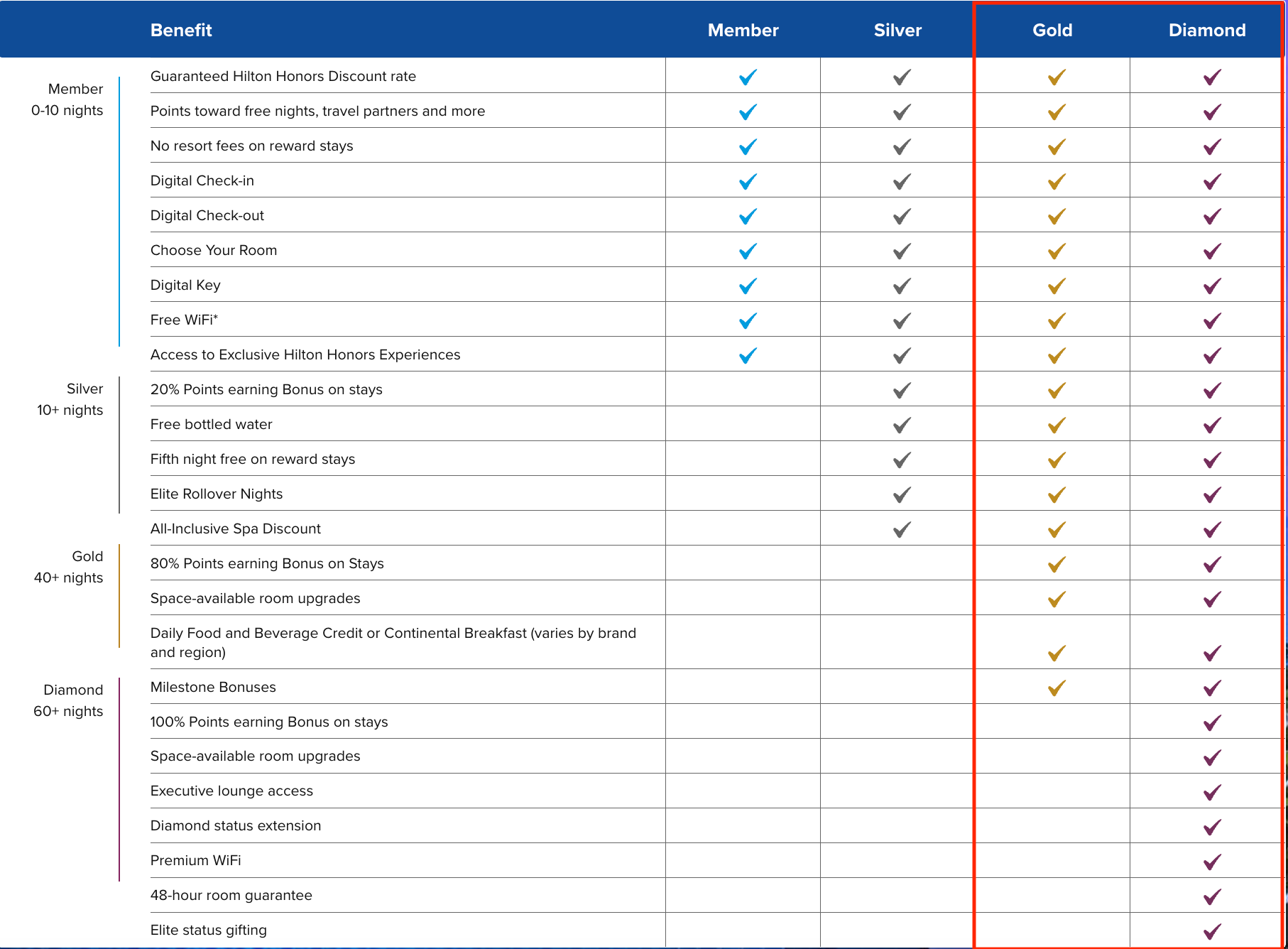Click the 'Free WiFi*' benefit text
The height and width of the screenshot is (949, 1288).
tap(184, 320)
